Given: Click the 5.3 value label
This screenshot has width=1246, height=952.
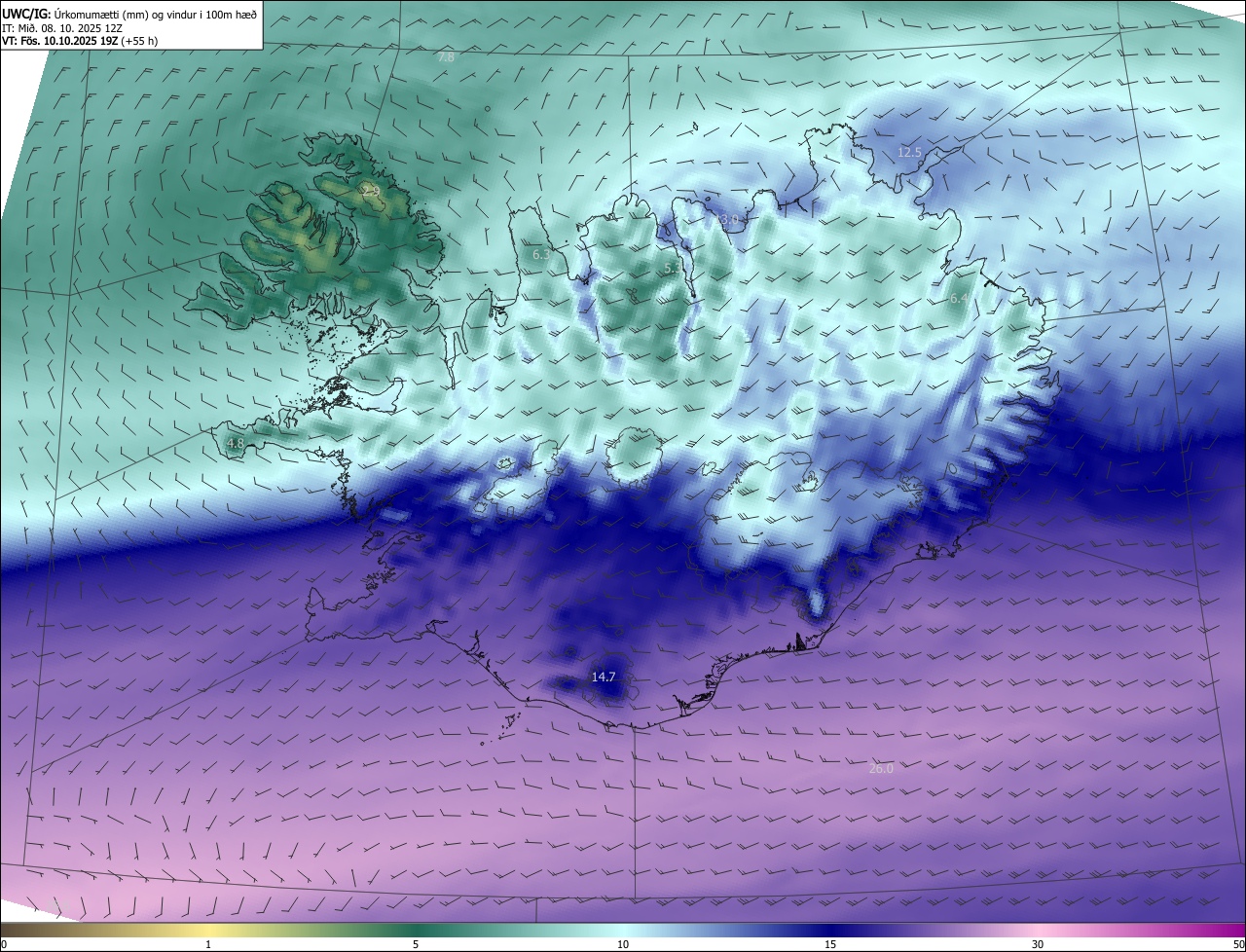Looking at the screenshot, I should click(x=673, y=268).
